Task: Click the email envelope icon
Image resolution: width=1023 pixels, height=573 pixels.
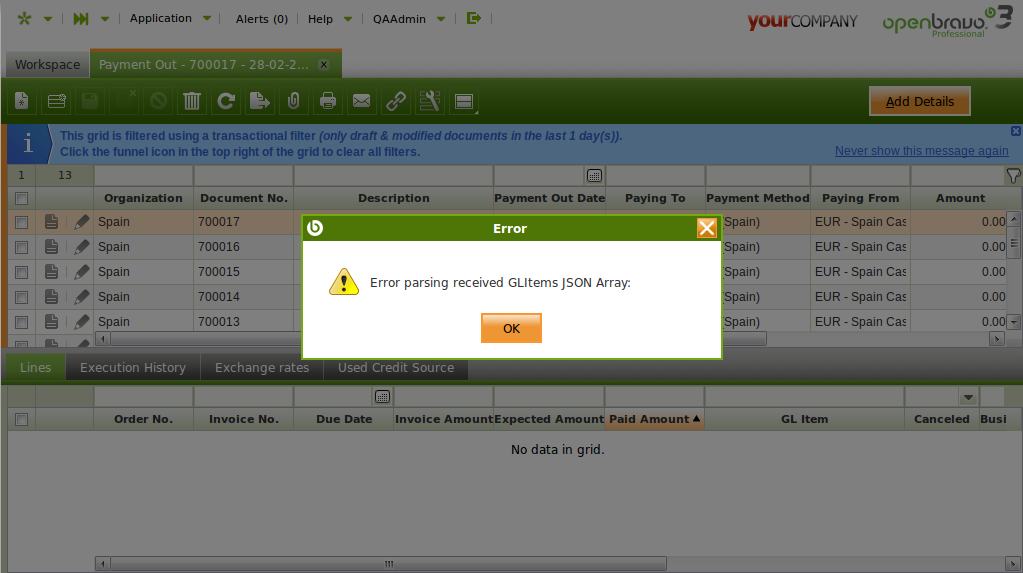Action: tap(362, 101)
